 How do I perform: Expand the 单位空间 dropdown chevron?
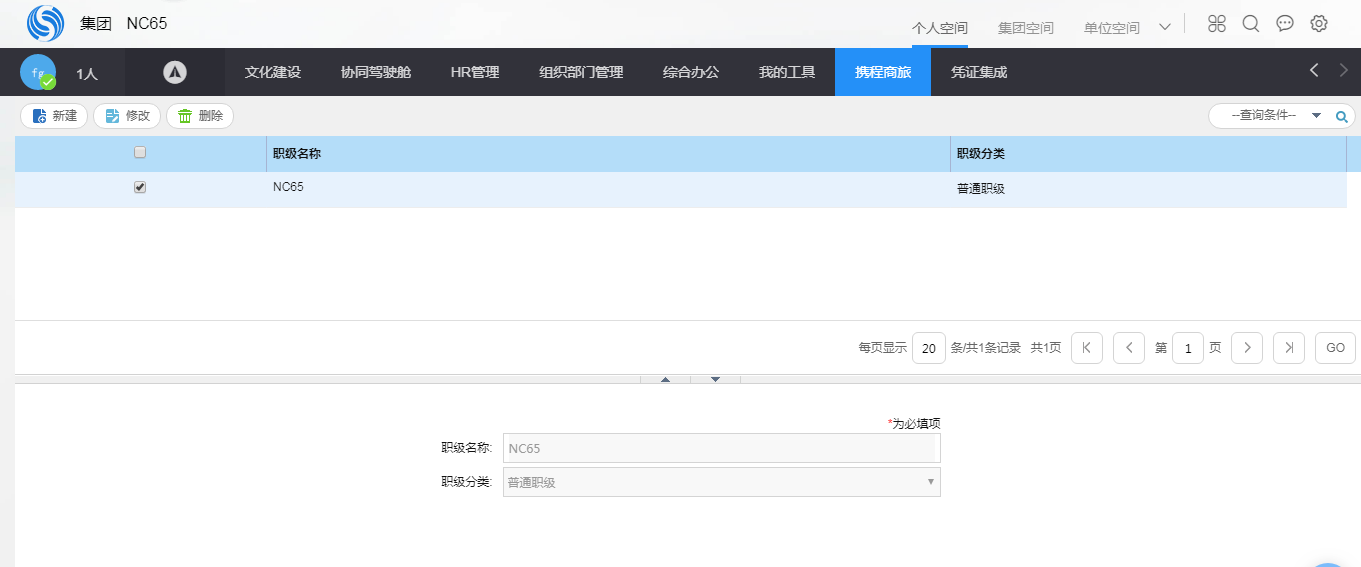click(1164, 27)
